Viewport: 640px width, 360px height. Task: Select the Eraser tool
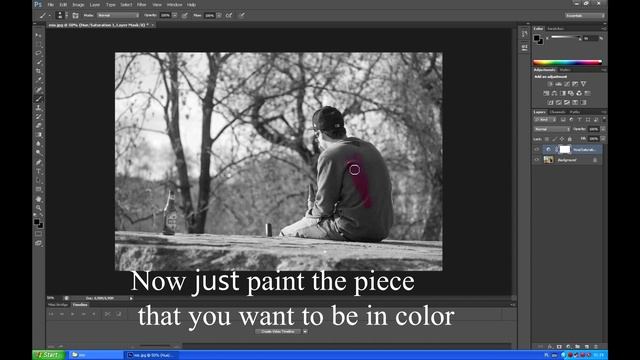[38, 126]
